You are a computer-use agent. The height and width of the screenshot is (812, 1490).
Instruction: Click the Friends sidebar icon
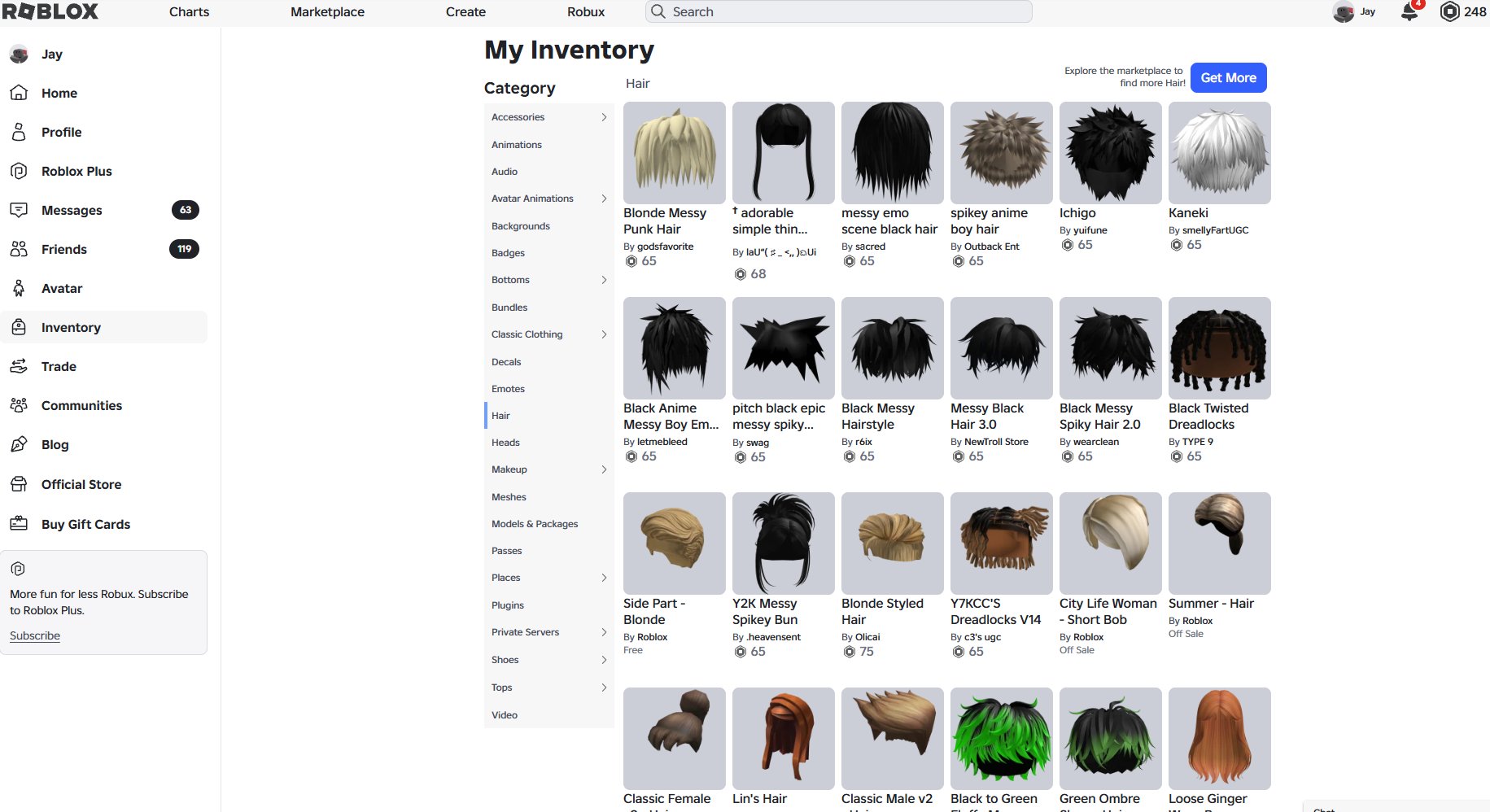click(19, 249)
